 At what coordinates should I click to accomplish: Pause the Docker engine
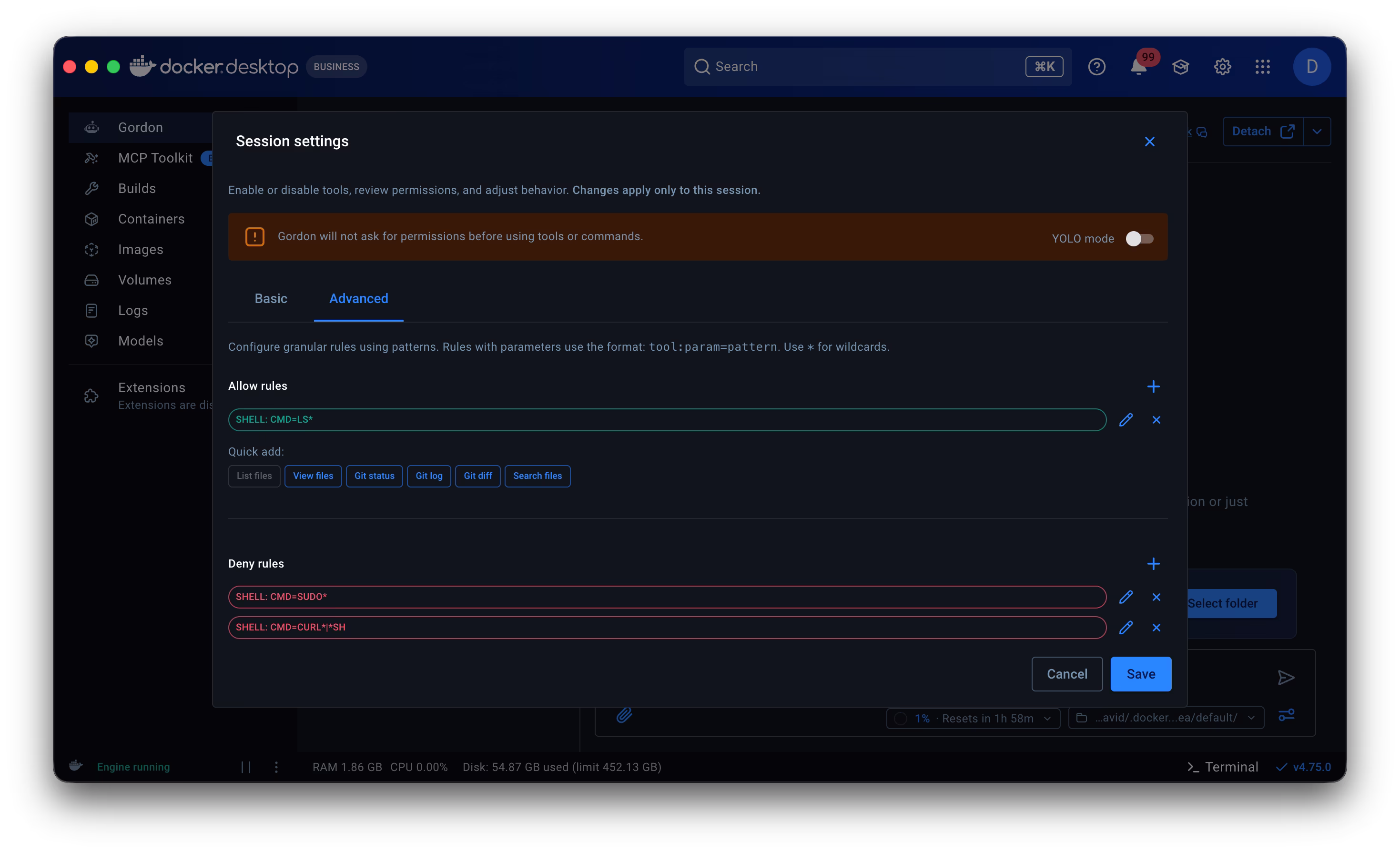click(x=245, y=767)
